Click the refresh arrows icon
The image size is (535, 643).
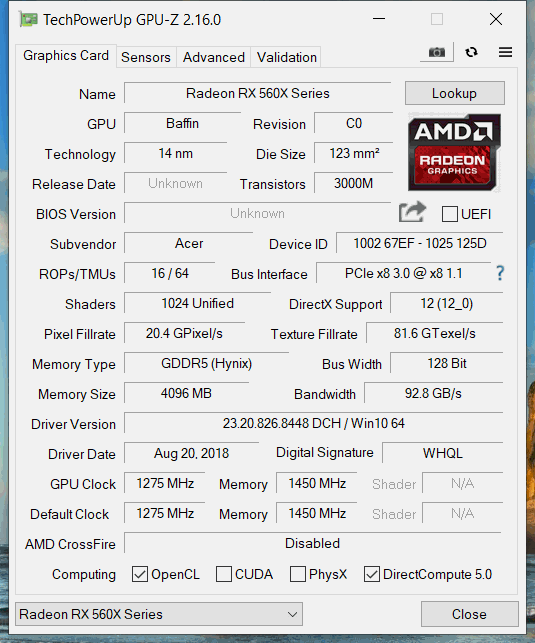471,52
